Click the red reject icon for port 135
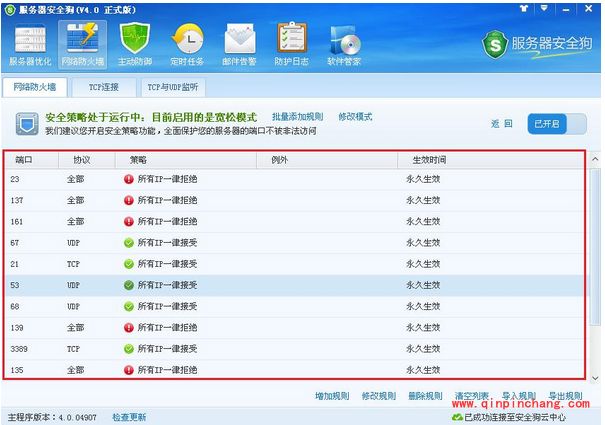605x425 pixels. click(x=128, y=370)
